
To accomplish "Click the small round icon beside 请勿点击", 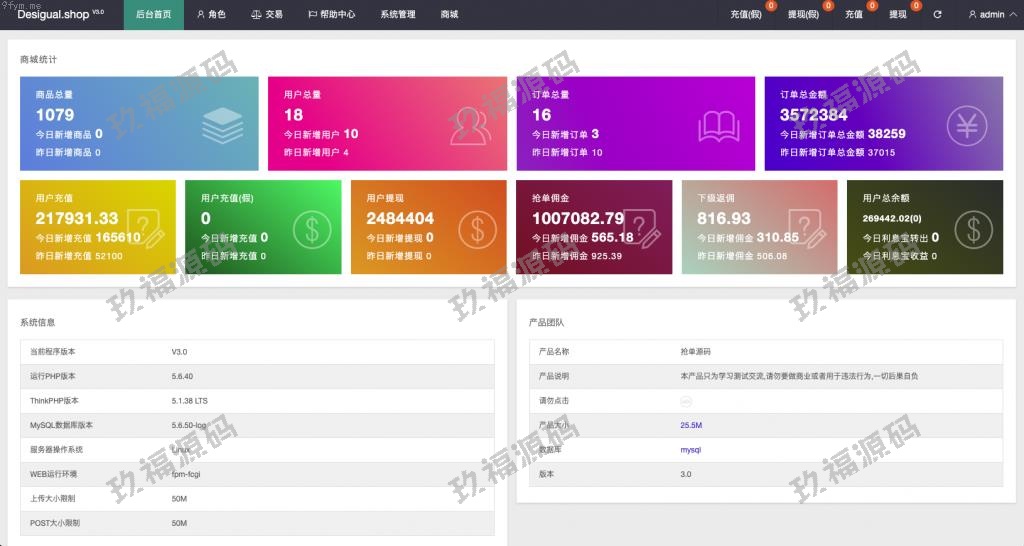I will coord(686,401).
